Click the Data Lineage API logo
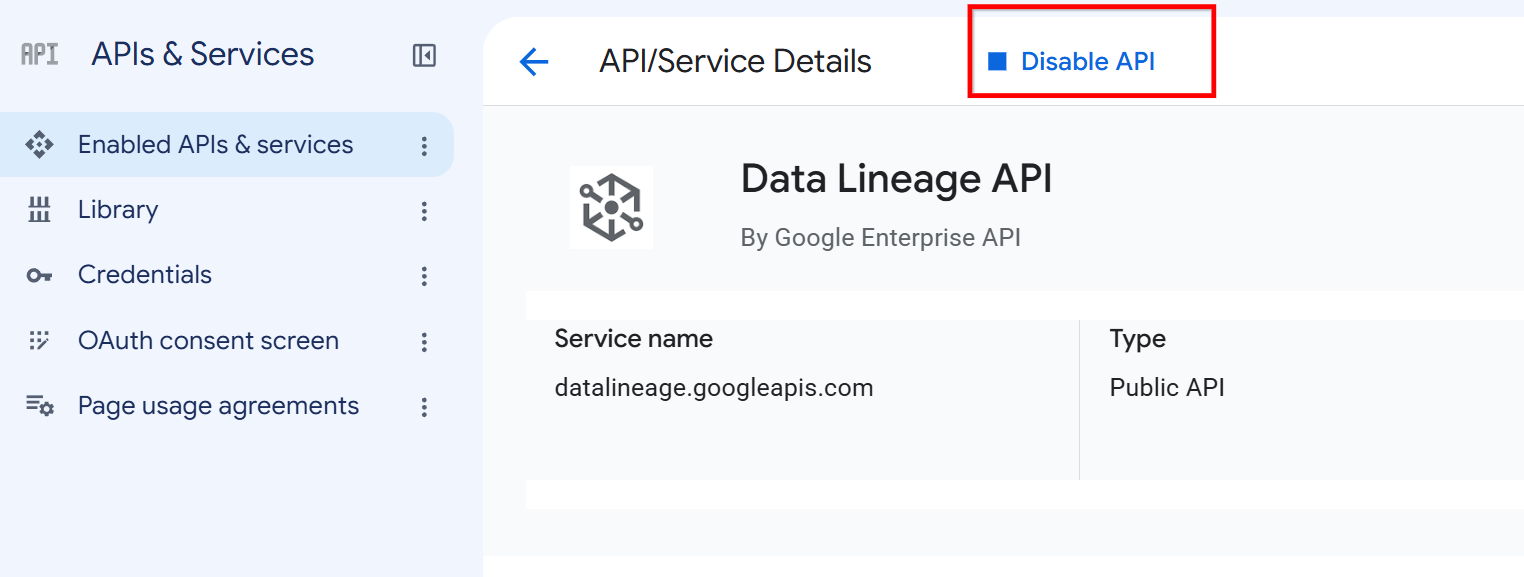 pos(611,207)
